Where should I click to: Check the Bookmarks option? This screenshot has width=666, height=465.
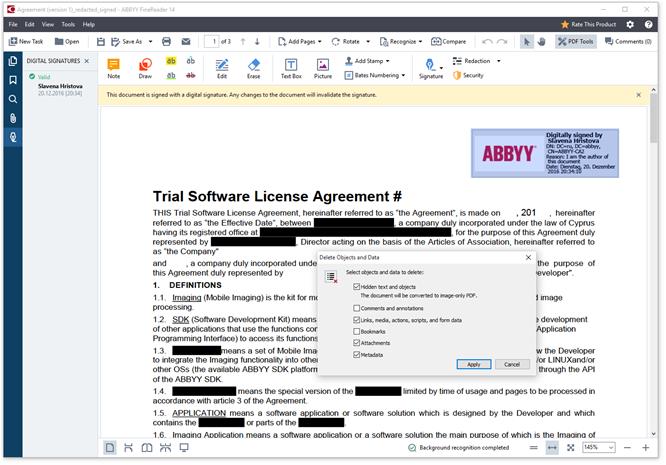point(357,331)
